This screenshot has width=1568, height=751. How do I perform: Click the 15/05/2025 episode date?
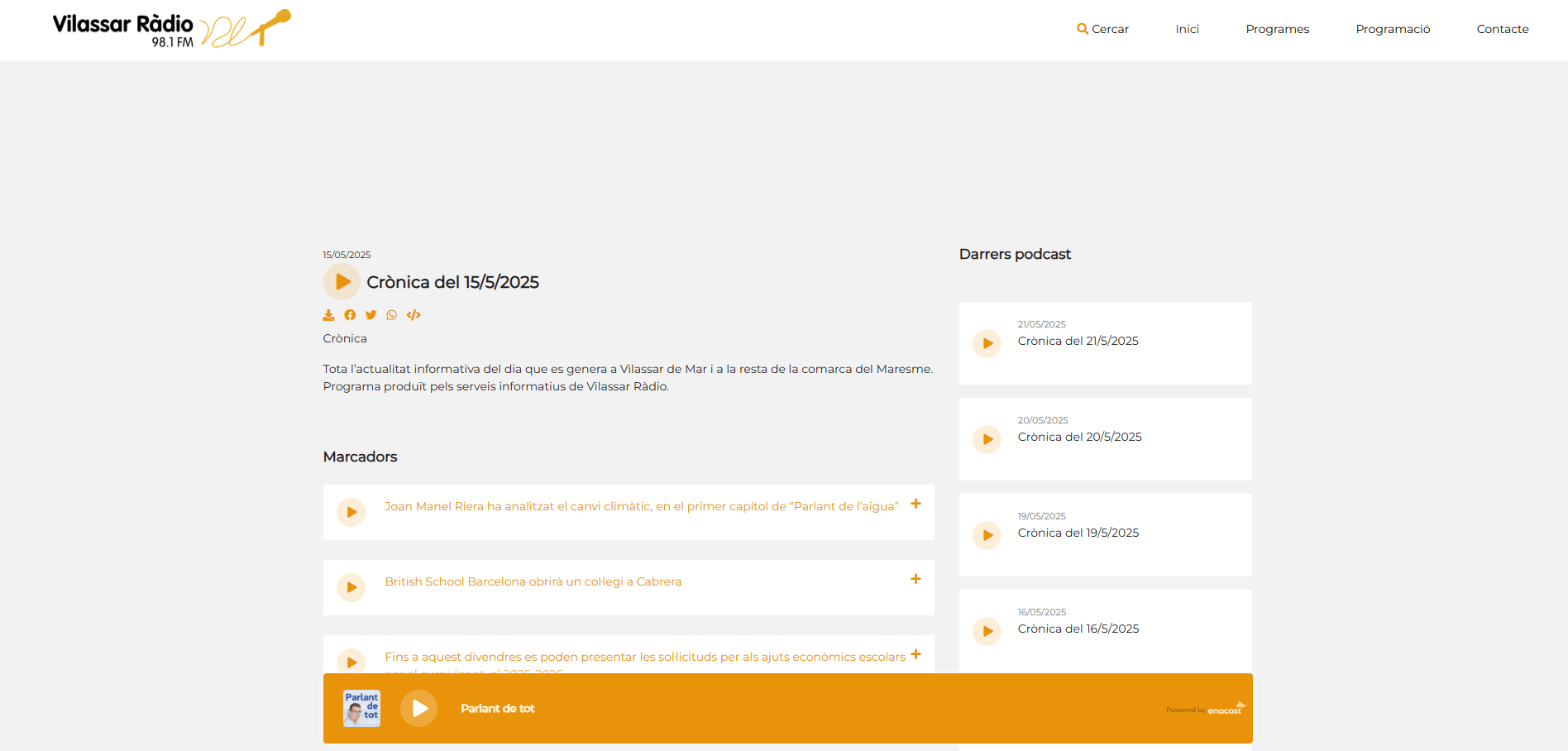(x=347, y=255)
